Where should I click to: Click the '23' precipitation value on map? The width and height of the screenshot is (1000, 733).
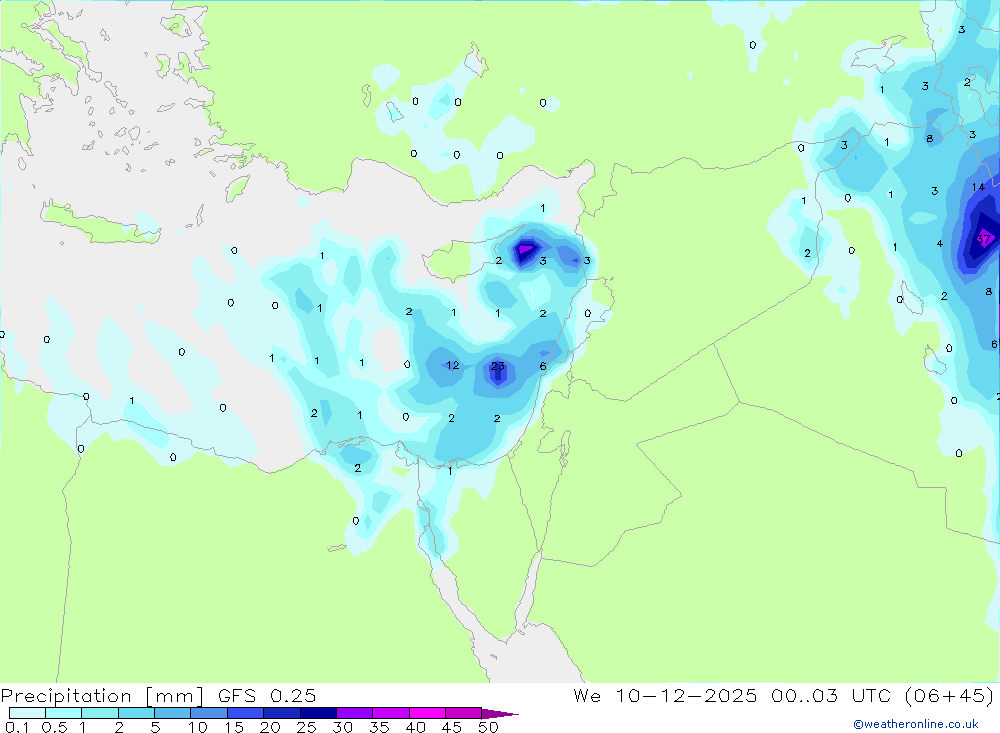[497, 366]
